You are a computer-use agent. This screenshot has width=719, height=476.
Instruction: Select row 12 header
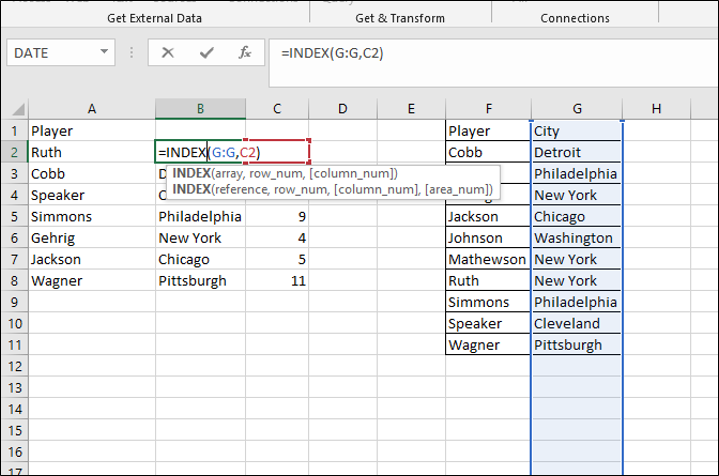pyautogui.click(x=14, y=366)
